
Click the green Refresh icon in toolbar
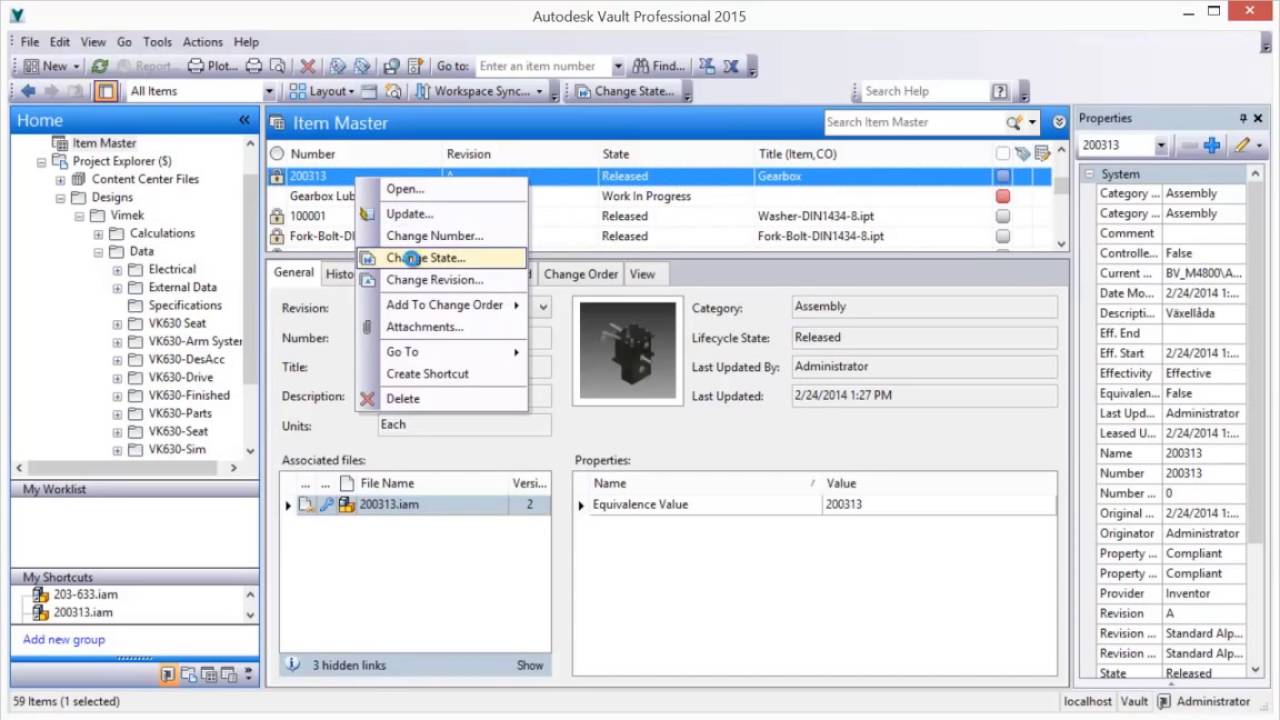pyautogui.click(x=100, y=66)
